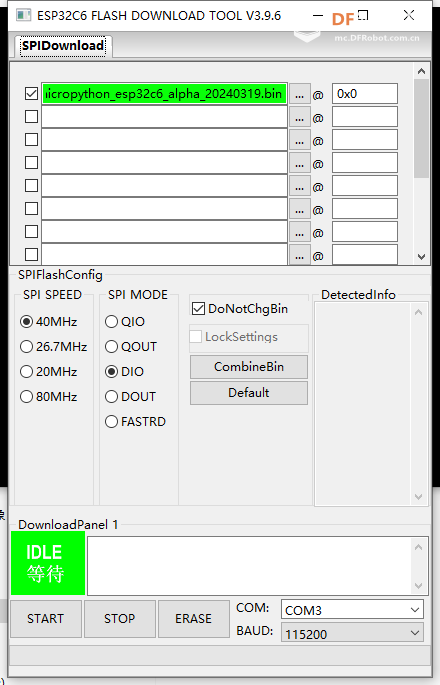Click the 0x0 address field
The width and height of the screenshot is (440, 685).
point(365,94)
